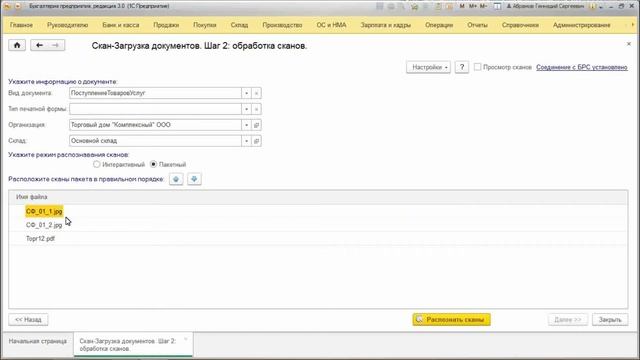Go to the home page icon
This screenshot has height=360, width=640.
17,45
